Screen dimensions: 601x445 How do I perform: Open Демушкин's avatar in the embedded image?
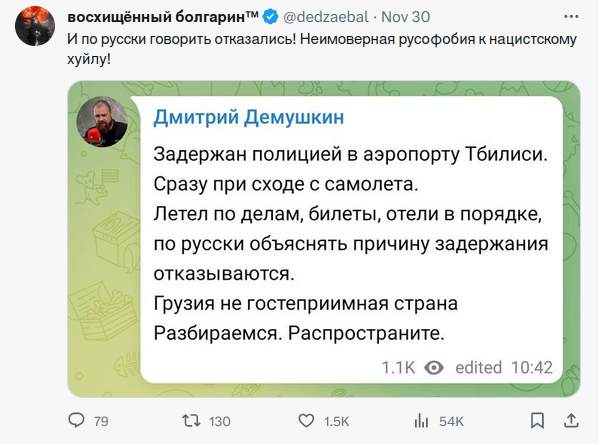(102, 122)
